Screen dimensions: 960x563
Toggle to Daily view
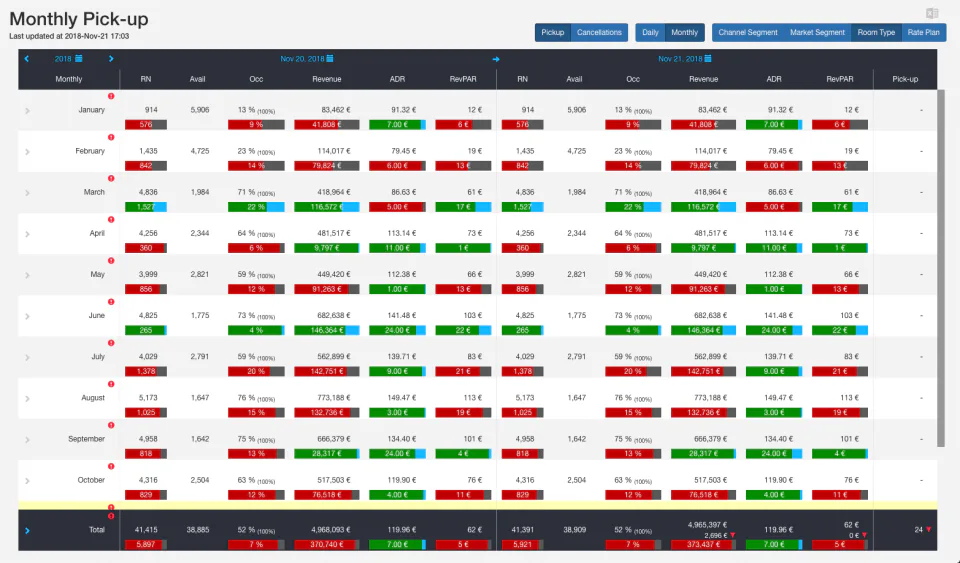coord(650,32)
